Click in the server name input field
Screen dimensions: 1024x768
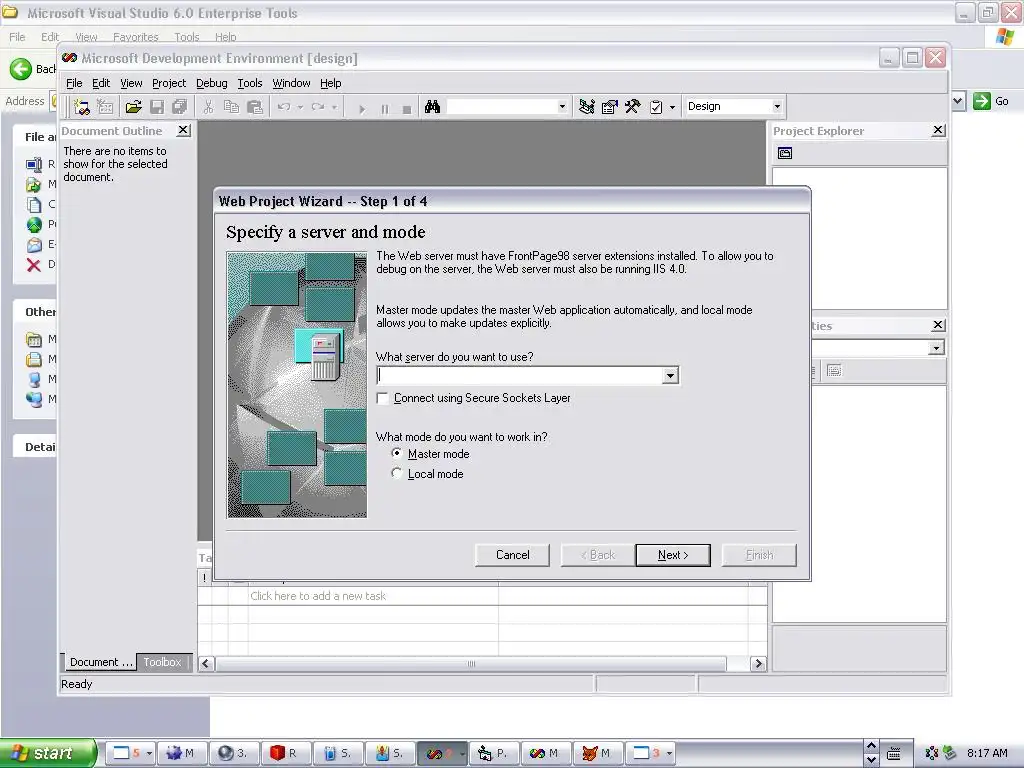pyautogui.click(x=520, y=376)
